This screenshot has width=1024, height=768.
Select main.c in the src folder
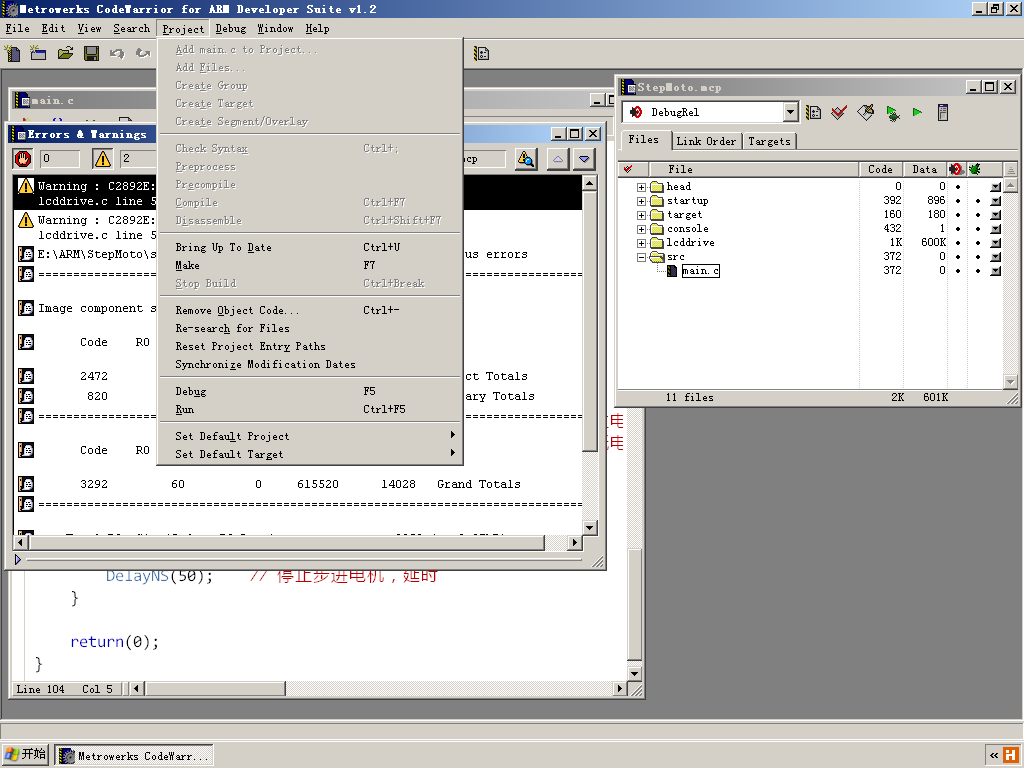[x=701, y=271]
